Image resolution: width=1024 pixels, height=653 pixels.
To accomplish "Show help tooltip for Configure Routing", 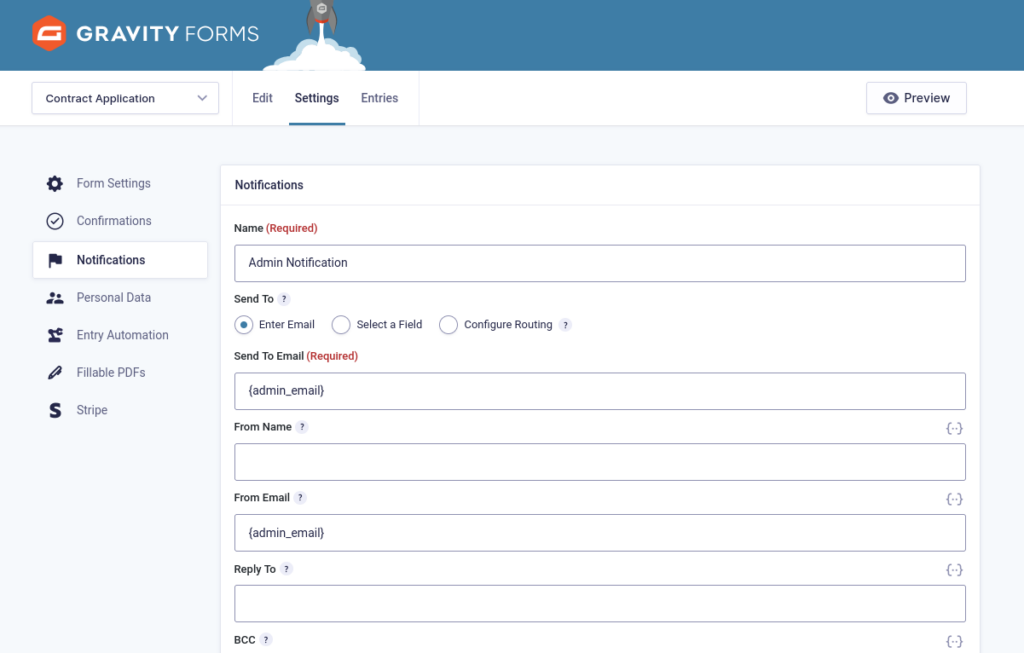I will pos(566,325).
